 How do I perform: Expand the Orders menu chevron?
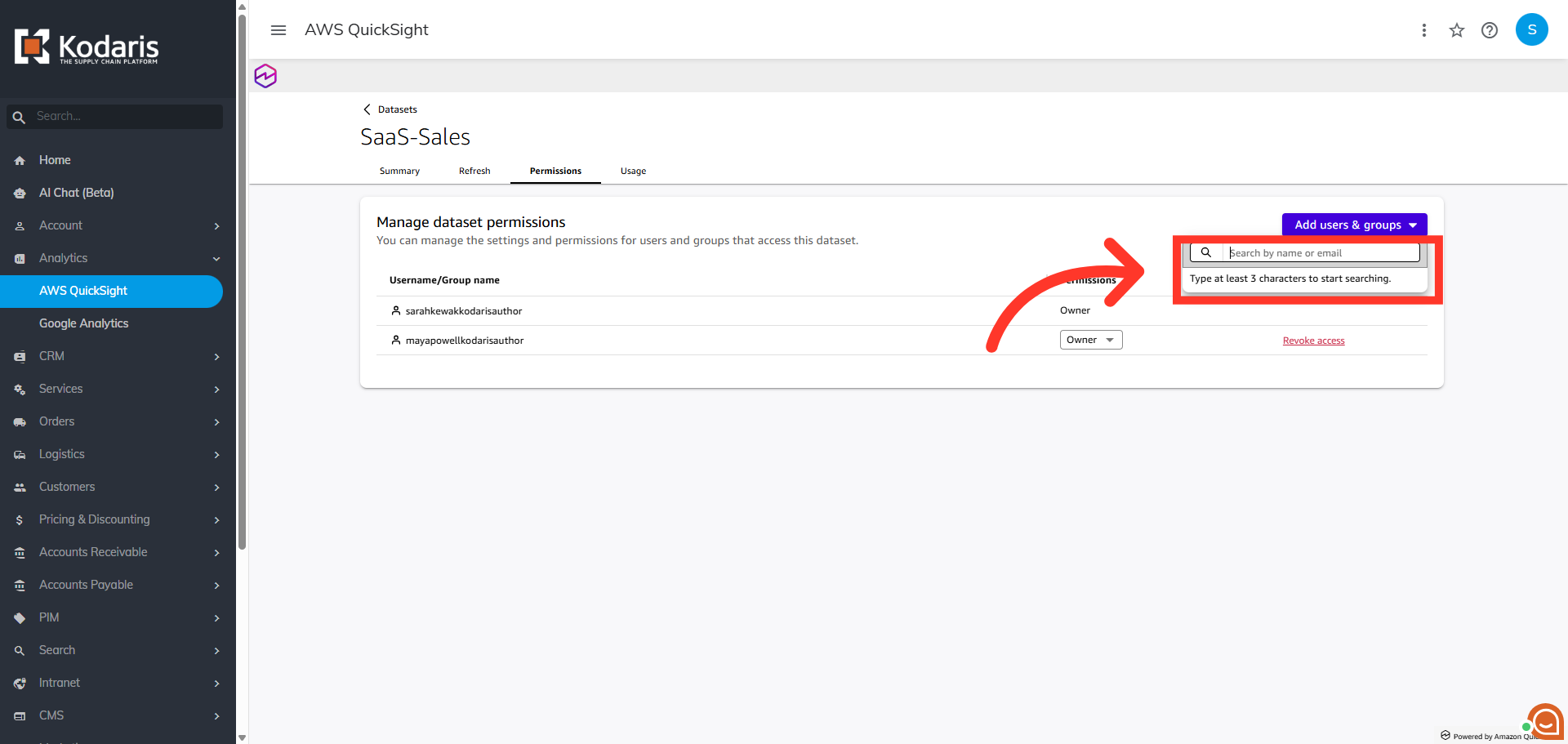point(216,422)
